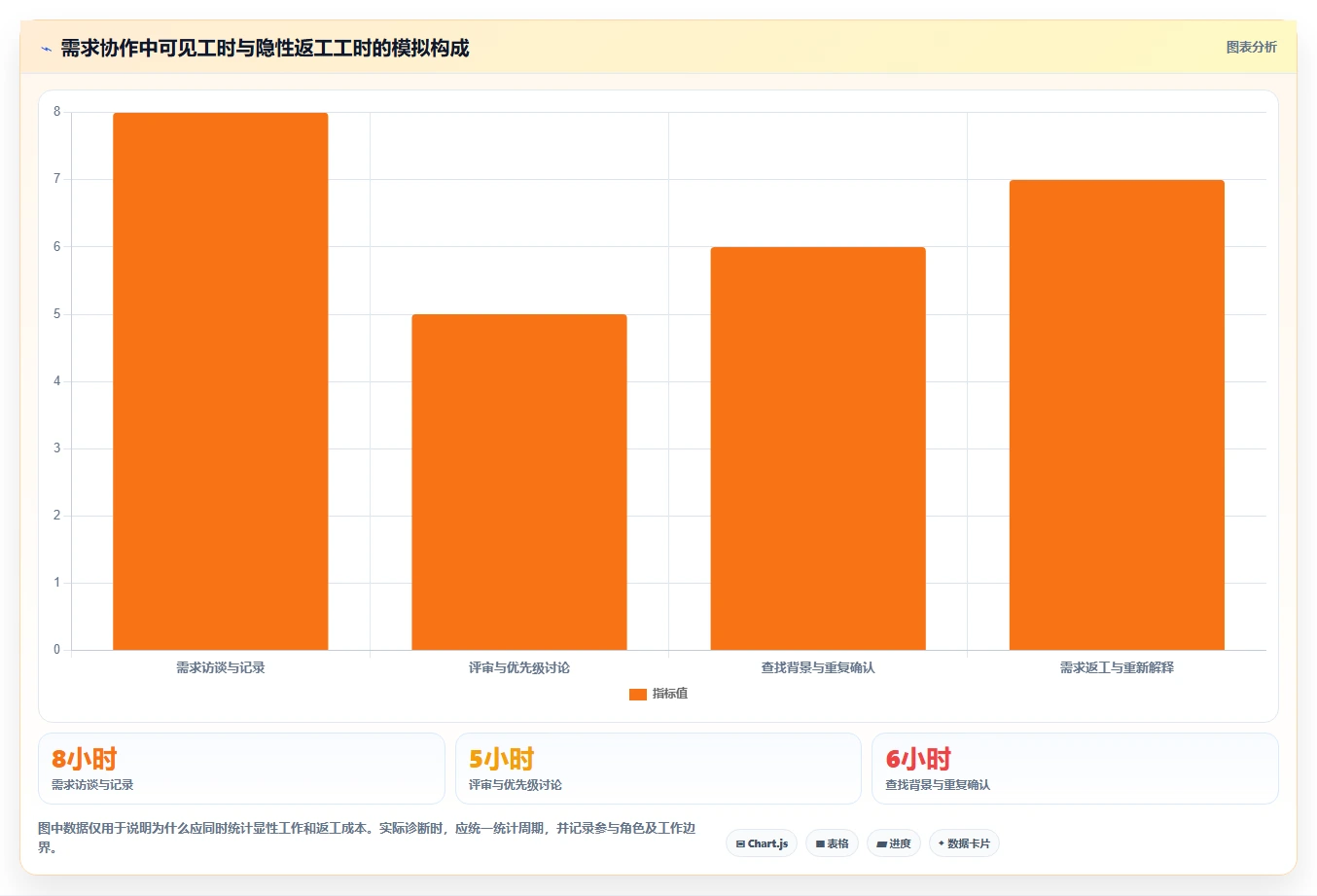Click the 进度 tag chip
Viewport: 1317px width, 896px height.
click(x=894, y=843)
